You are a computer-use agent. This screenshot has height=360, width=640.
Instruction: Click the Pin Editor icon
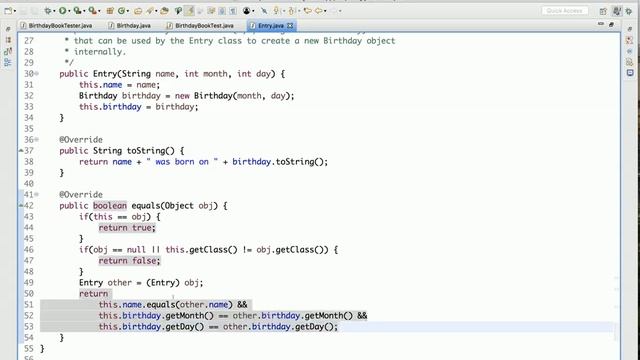click(x=264, y=11)
